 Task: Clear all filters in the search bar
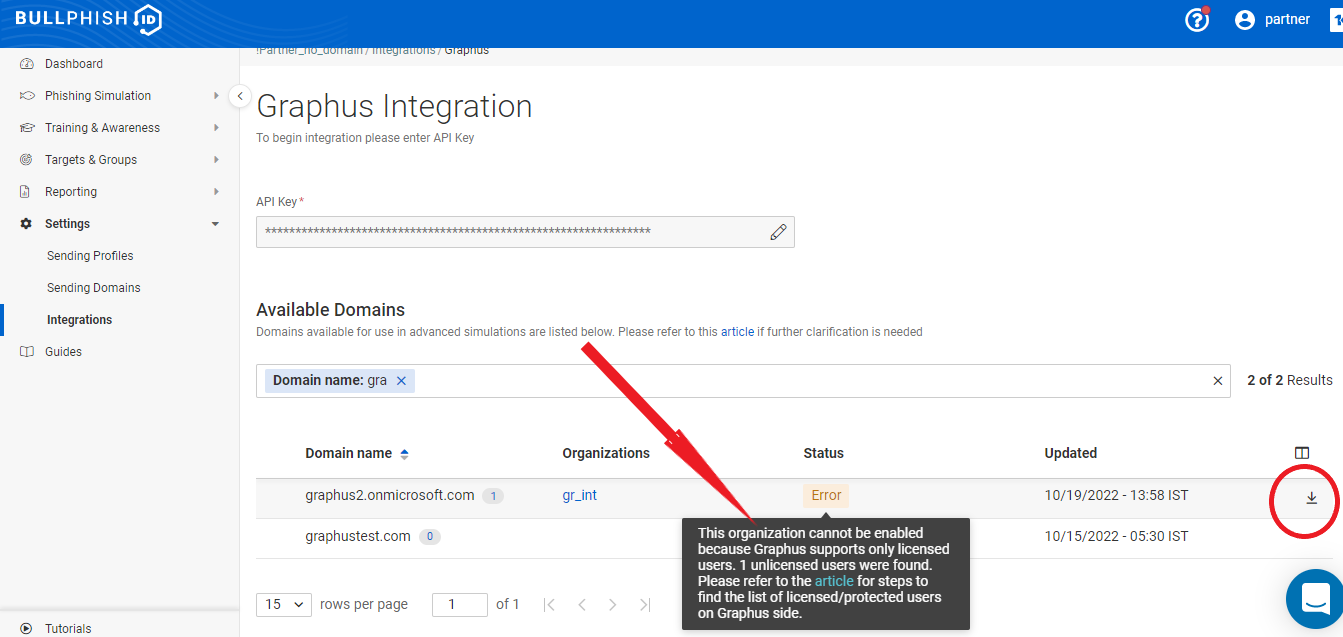(x=1218, y=381)
